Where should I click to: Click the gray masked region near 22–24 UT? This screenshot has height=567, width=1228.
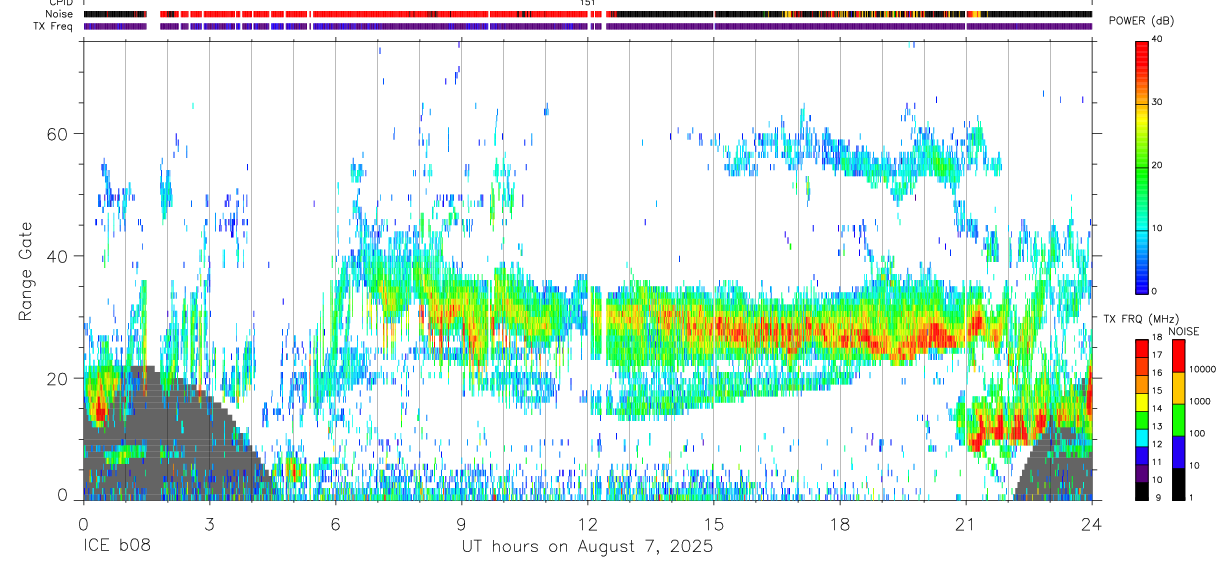[1060, 465]
